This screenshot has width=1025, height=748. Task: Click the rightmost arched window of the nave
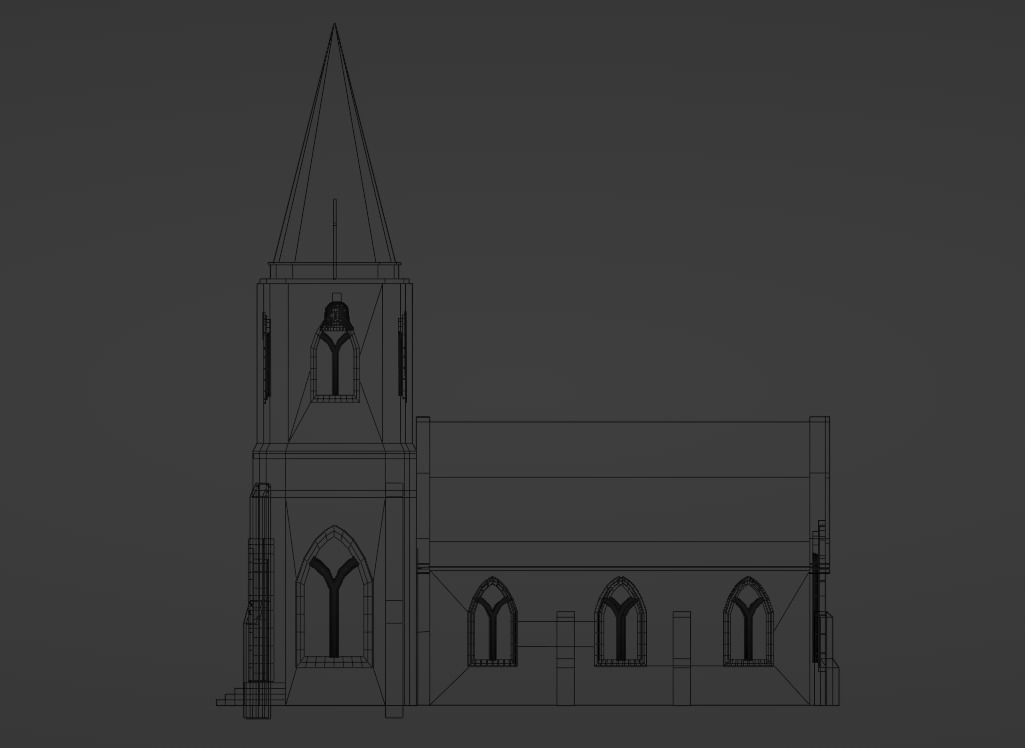(748, 622)
